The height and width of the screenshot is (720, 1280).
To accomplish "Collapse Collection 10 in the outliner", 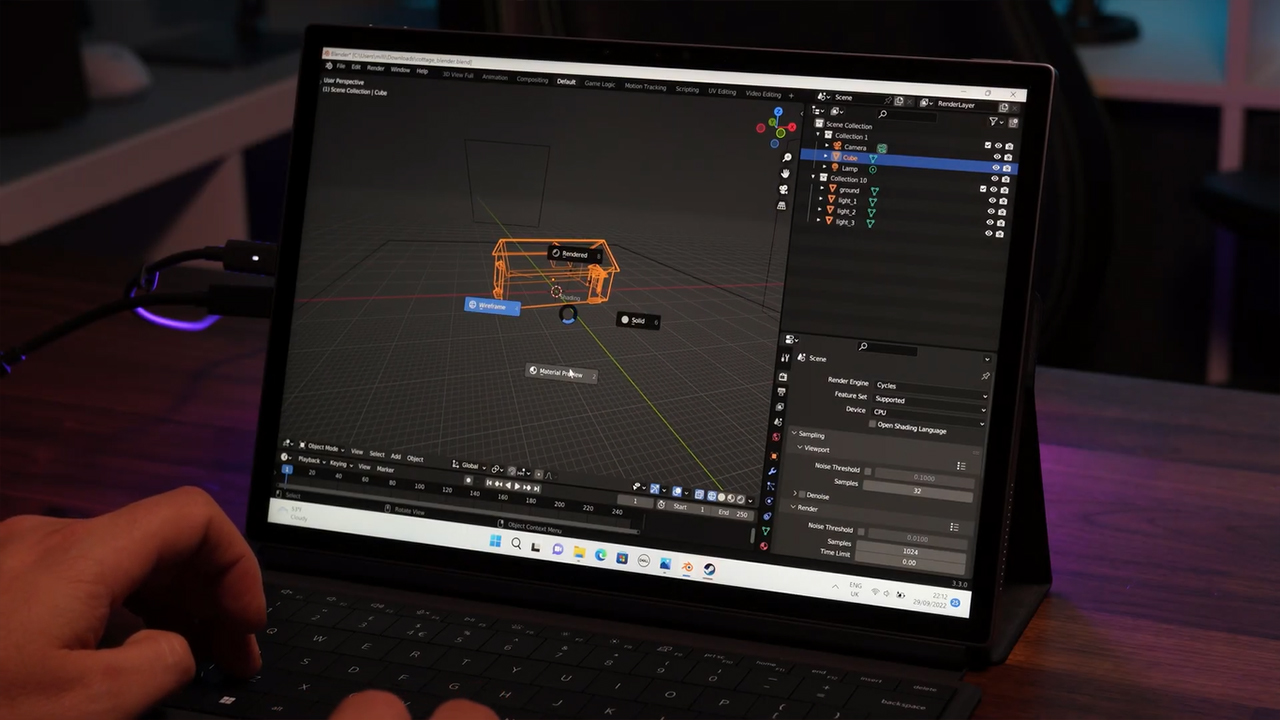I will 813,178.
